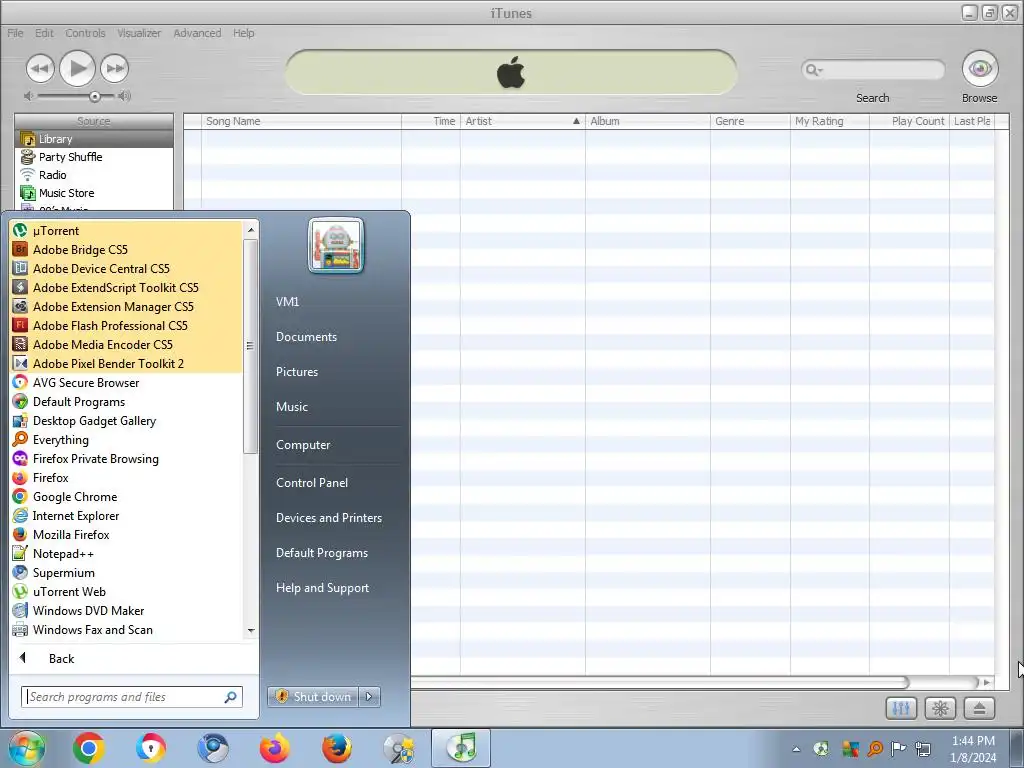This screenshot has width=1024, height=768.
Task: Open Help and Support
Action: pos(322,588)
